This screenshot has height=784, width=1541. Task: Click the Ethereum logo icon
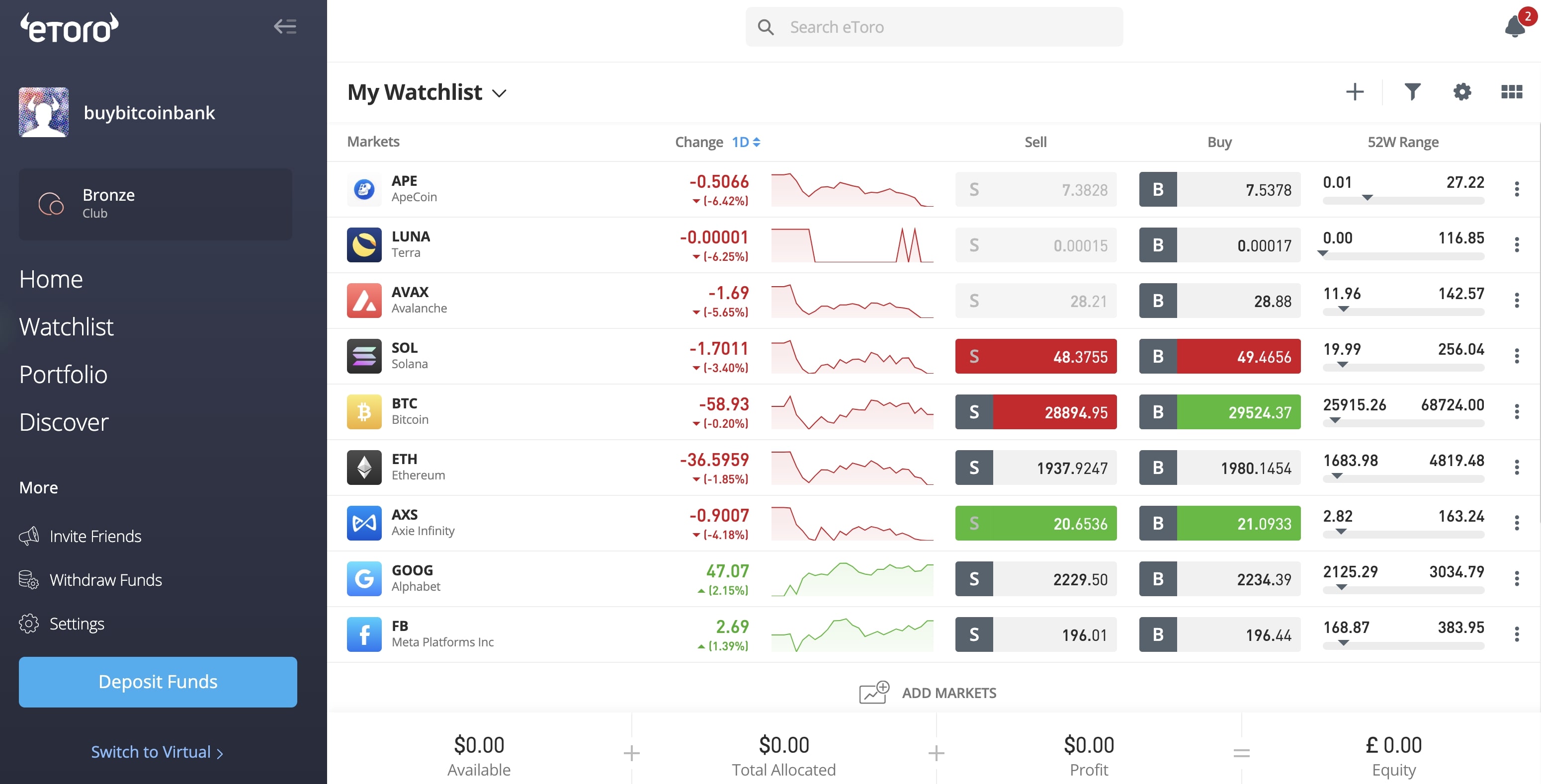pyautogui.click(x=364, y=467)
